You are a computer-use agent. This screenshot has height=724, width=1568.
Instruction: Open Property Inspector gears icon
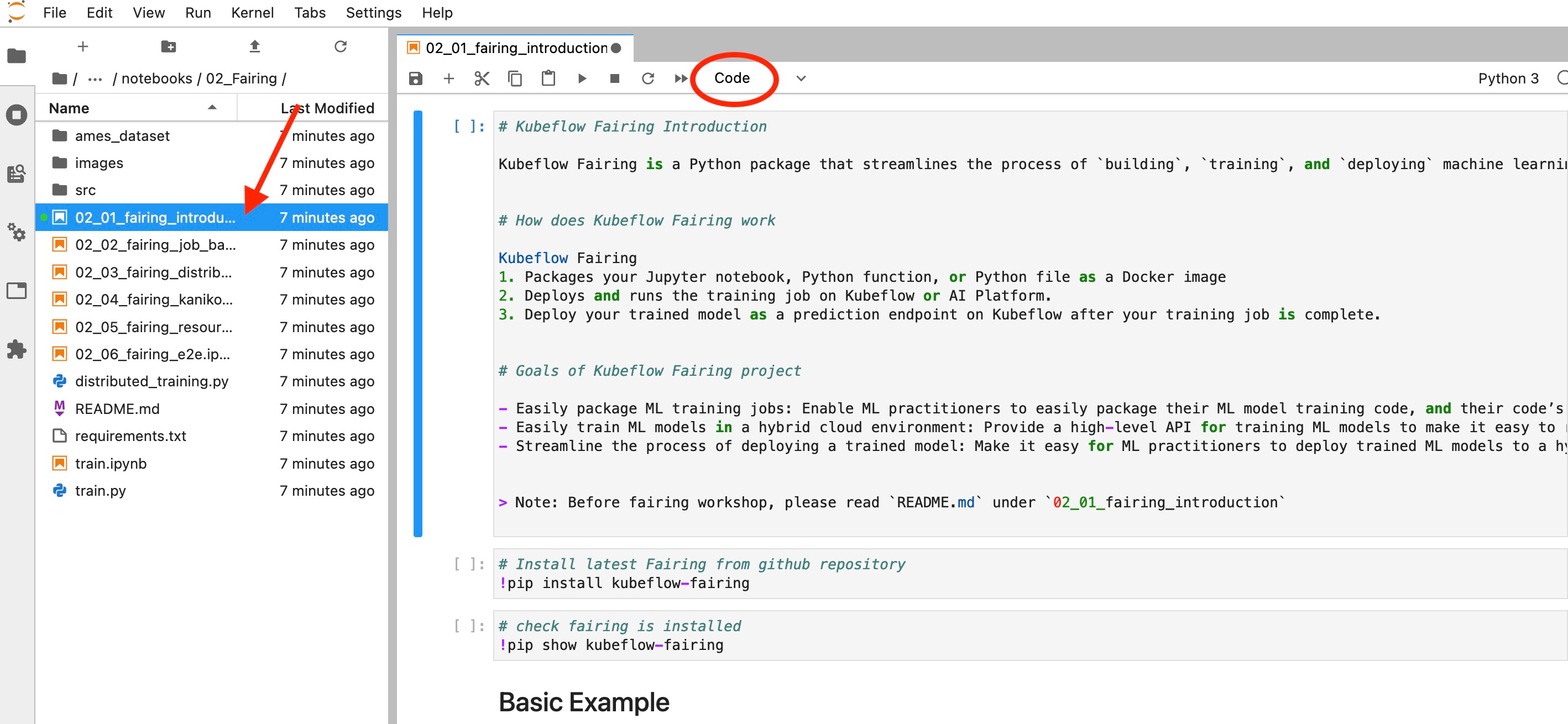coord(17,232)
